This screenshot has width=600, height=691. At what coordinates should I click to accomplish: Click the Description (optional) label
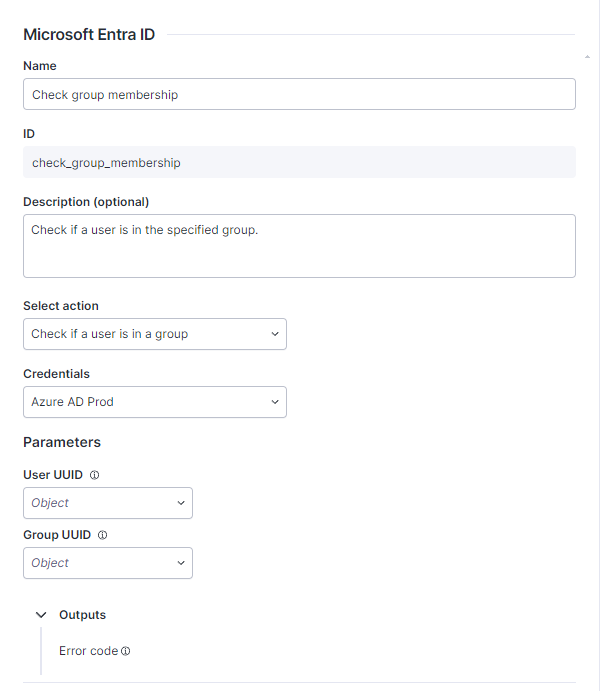[86, 202]
